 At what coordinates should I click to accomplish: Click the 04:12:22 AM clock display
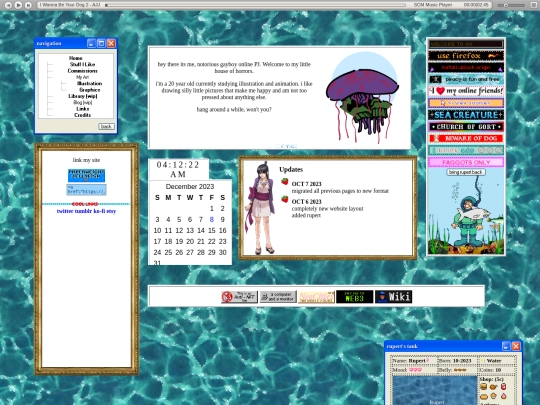point(178,169)
